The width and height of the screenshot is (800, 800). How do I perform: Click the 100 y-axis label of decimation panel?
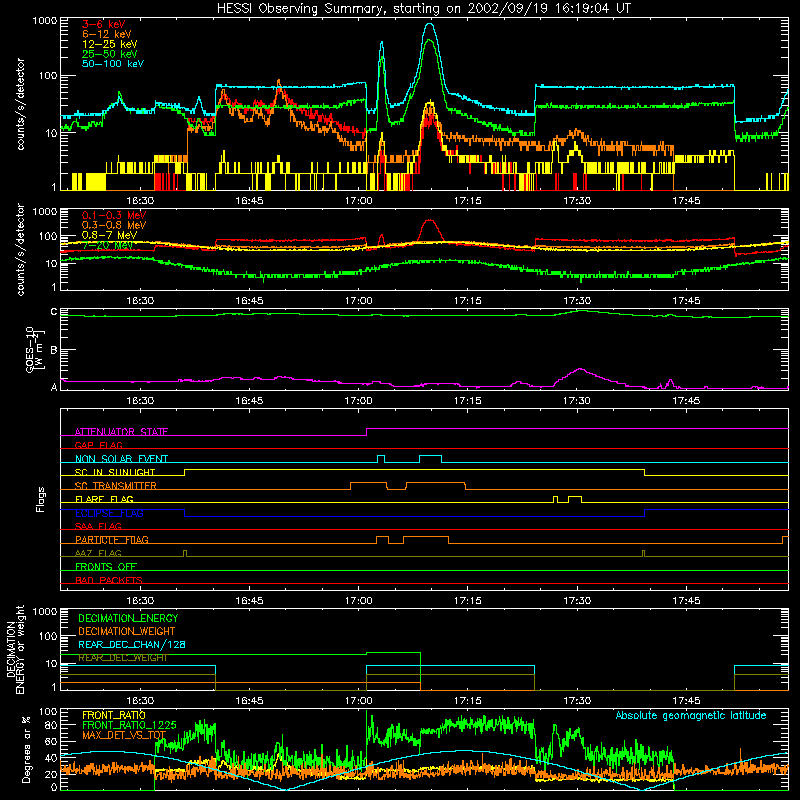tap(48, 636)
